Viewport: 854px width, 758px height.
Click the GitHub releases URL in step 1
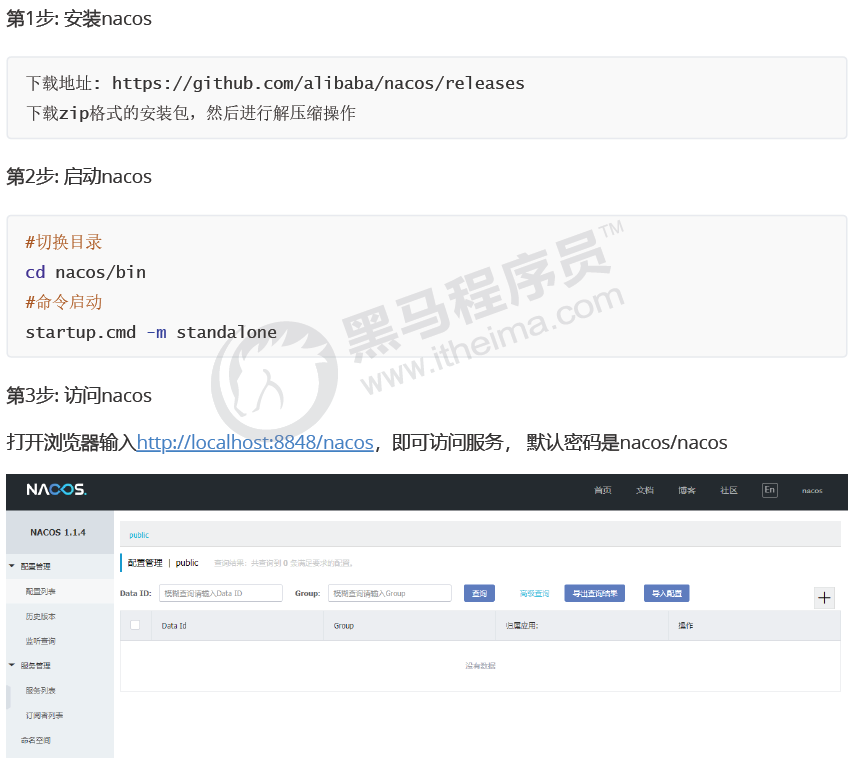[318, 83]
